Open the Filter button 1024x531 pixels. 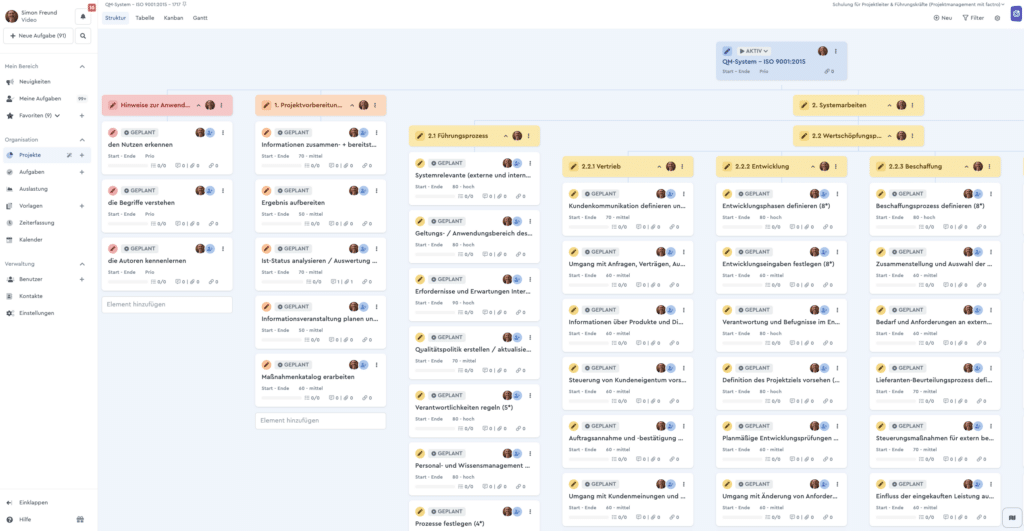coord(973,18)
